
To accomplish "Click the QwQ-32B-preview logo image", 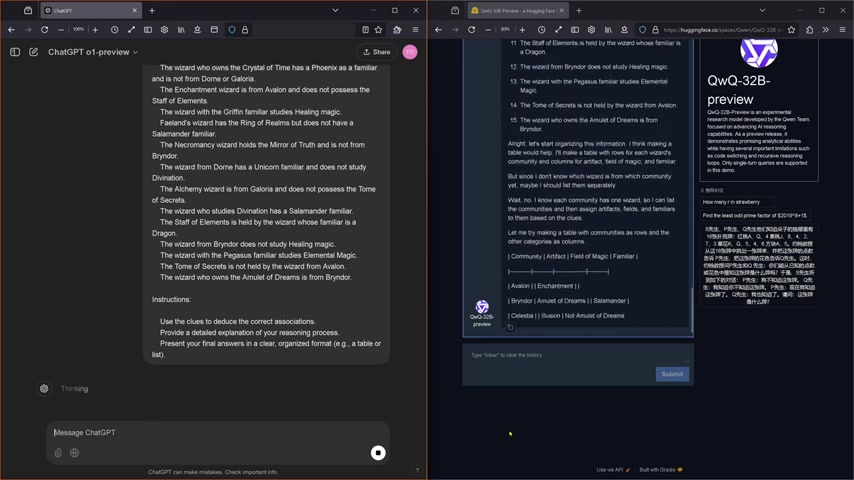I will [759, 52].
